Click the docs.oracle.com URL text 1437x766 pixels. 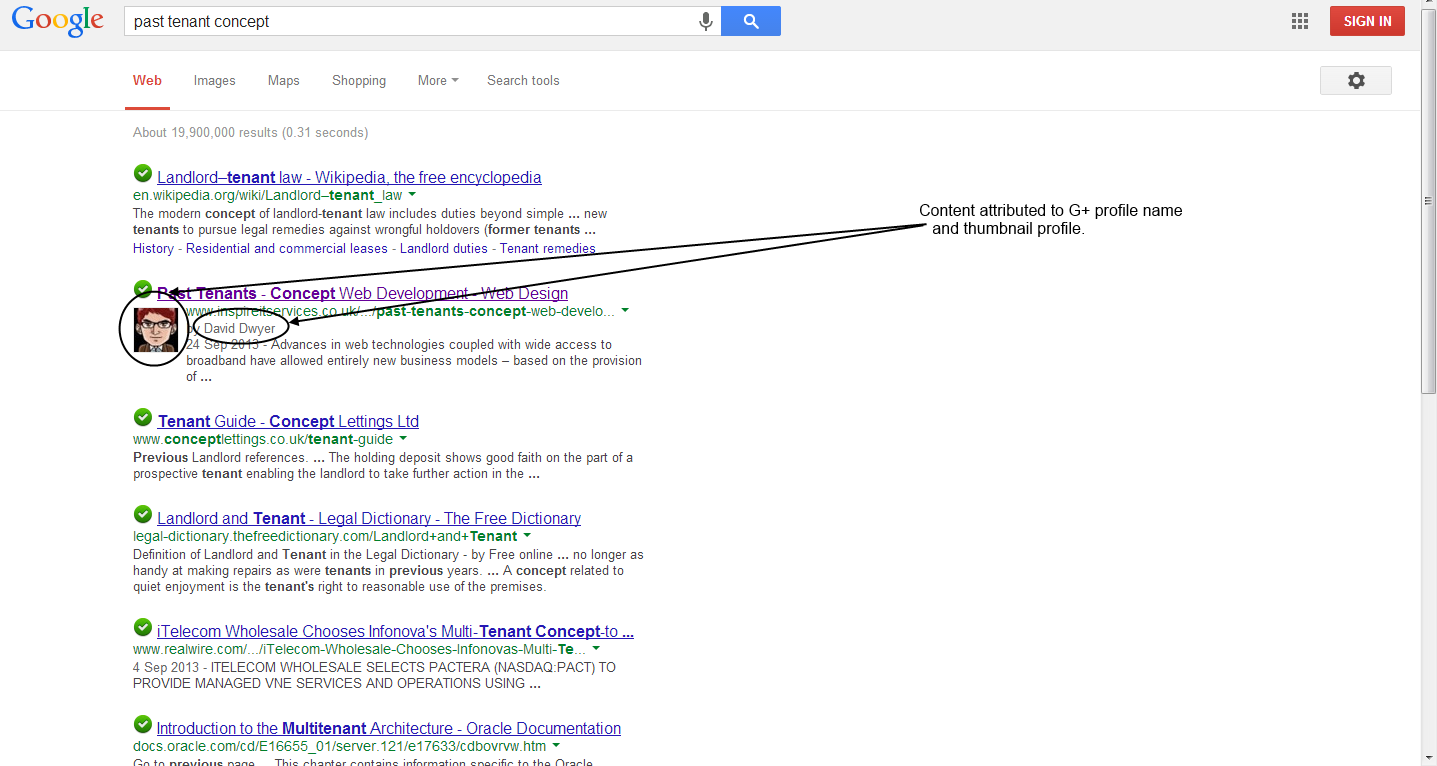pyautogui.click(x=340, y=746)
